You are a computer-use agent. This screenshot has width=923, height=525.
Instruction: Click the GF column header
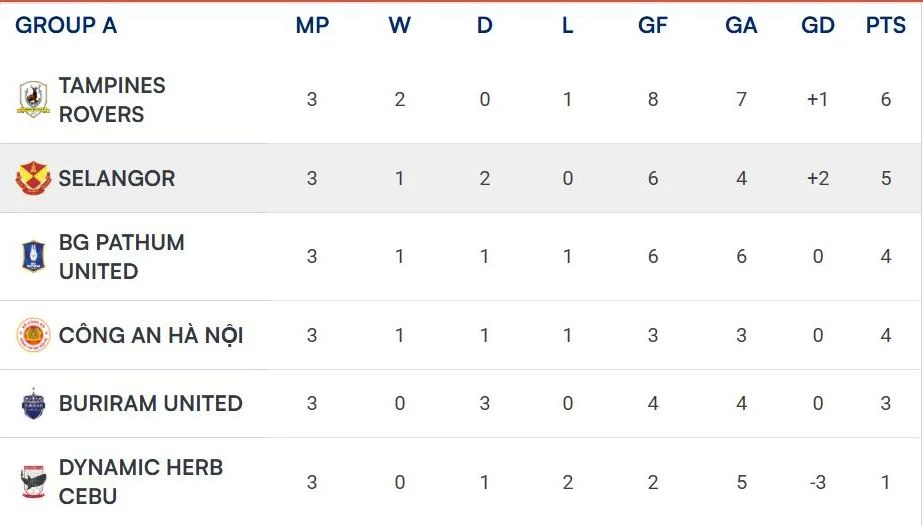pos(652,26)
